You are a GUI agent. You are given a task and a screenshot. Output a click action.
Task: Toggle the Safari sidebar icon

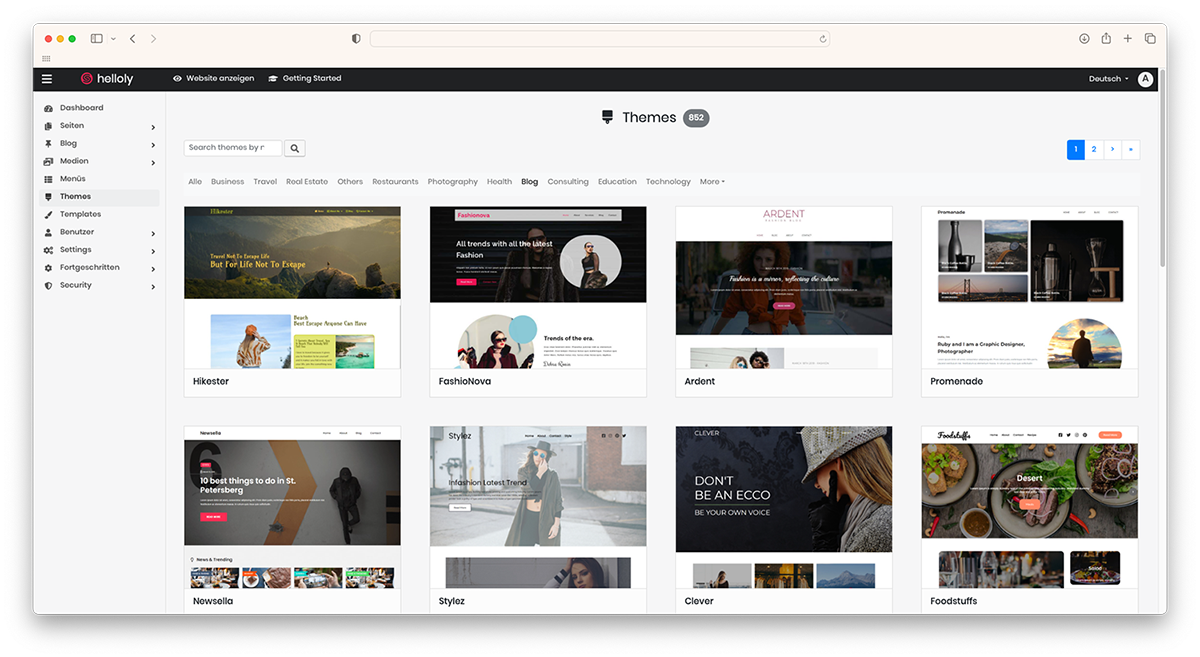[x=97, y=39]
